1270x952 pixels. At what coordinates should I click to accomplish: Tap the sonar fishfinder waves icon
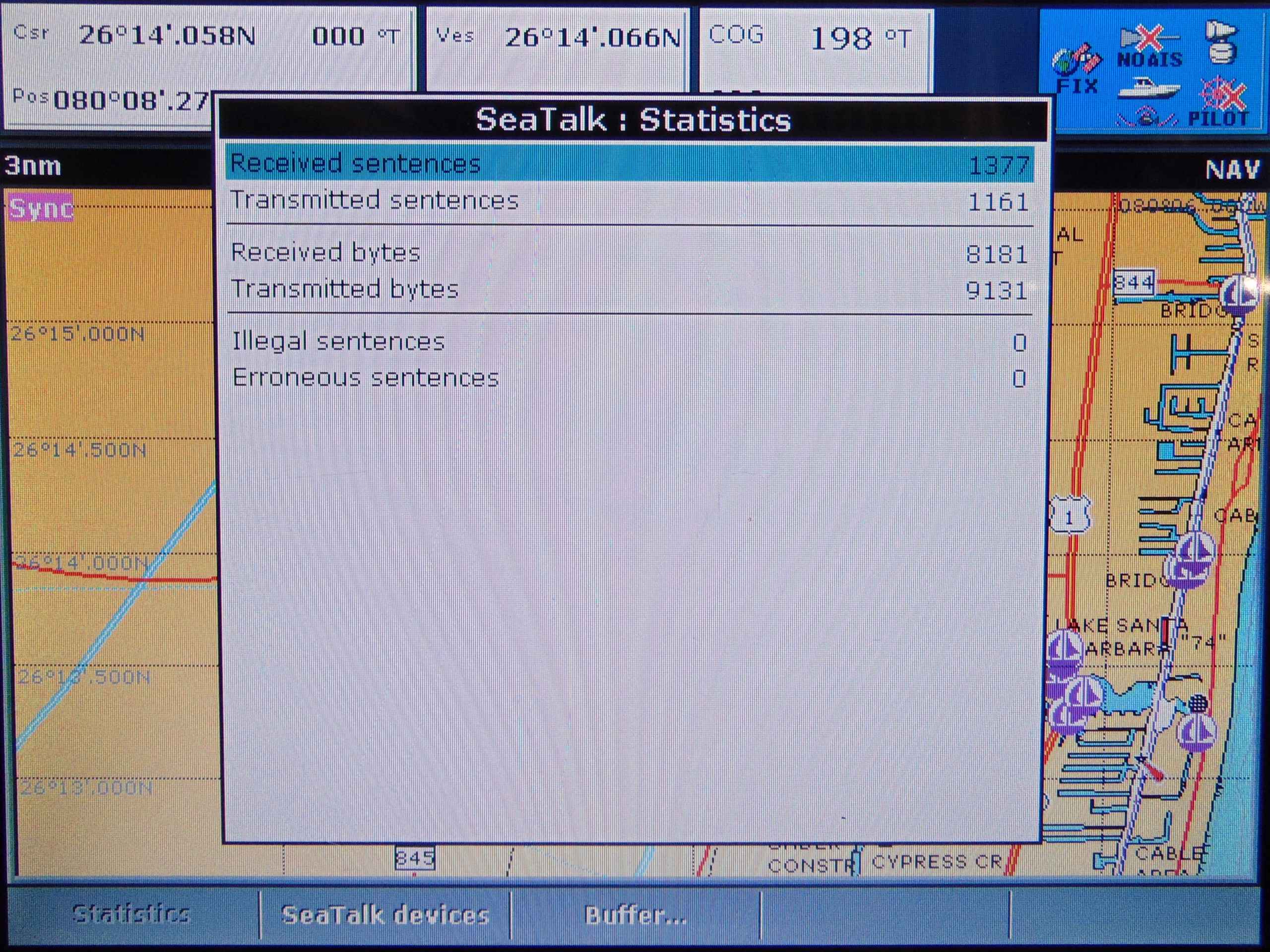(x=1145, y=118)
